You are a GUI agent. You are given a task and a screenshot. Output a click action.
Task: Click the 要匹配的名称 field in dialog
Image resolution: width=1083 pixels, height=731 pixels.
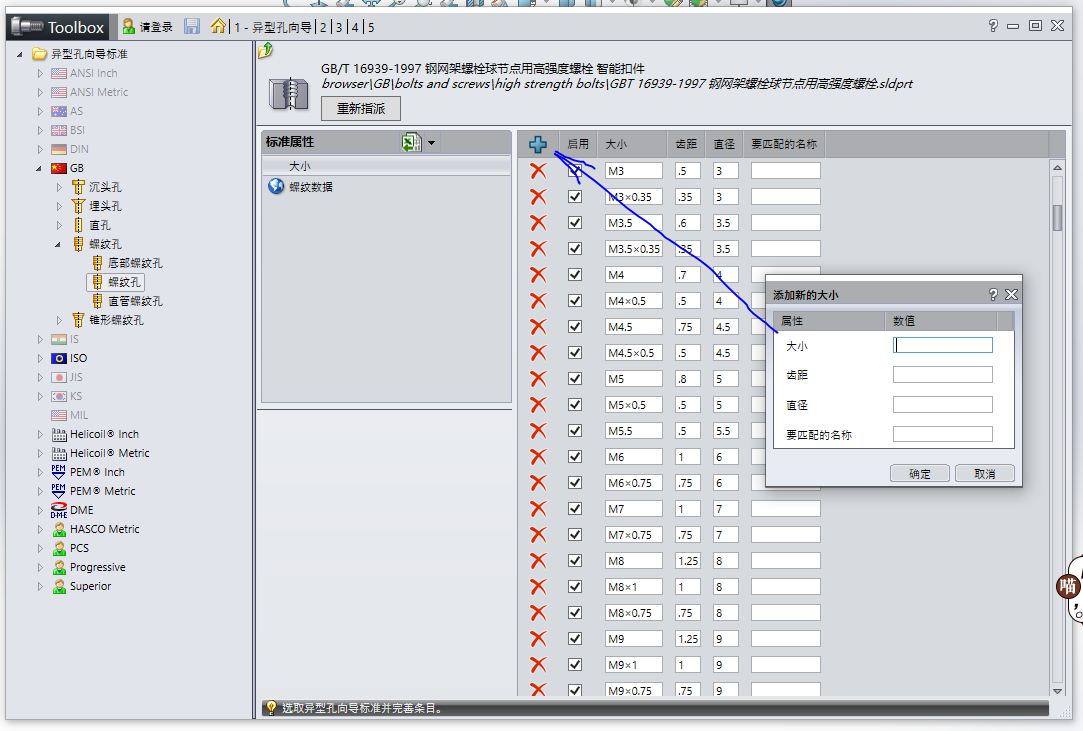pos(943,434)
